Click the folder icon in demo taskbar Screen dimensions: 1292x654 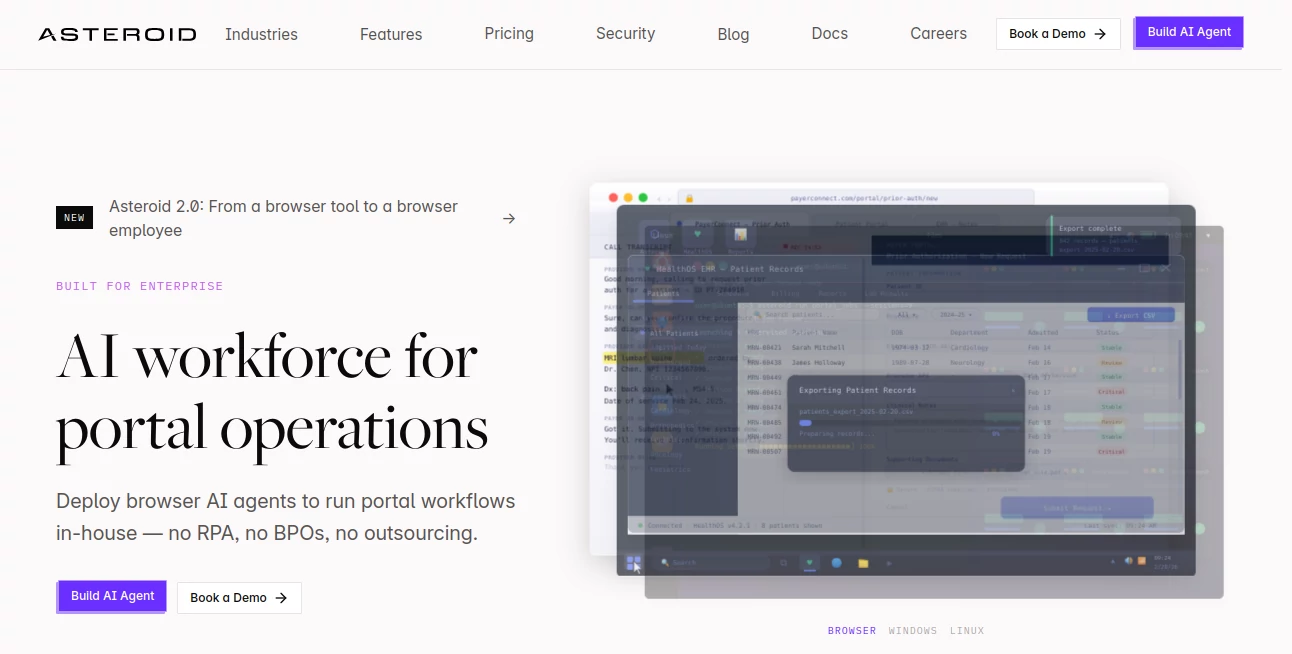862,563
